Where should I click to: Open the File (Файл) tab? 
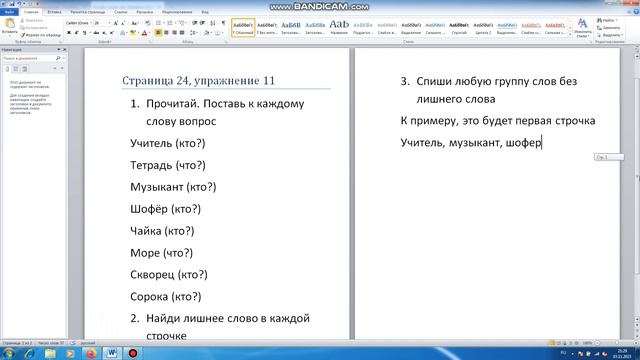pos(9,12)
